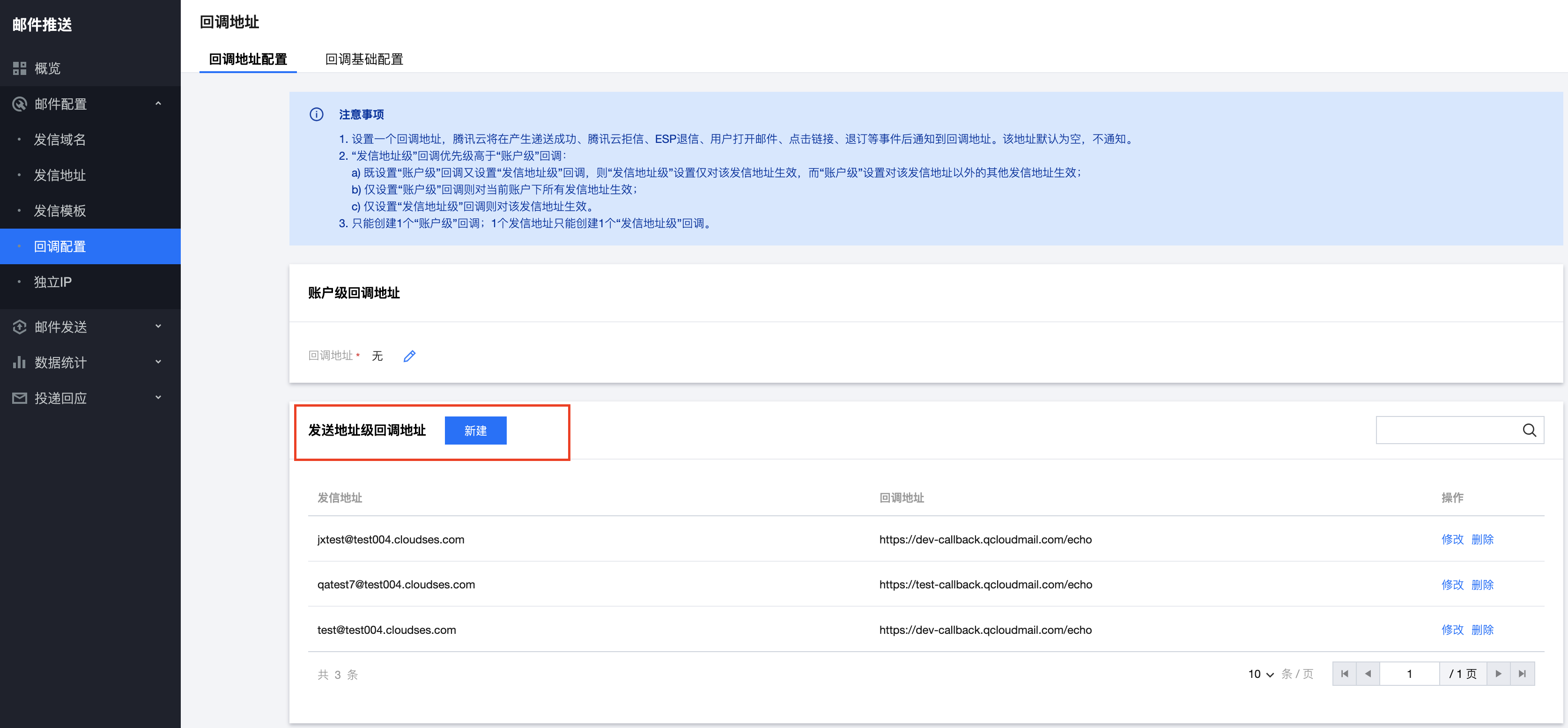This screenshot has height=728, width=1568.
Task: Click 修改 for qatest7@test004.cloudses.com
Action: [x=1452, y=584]
